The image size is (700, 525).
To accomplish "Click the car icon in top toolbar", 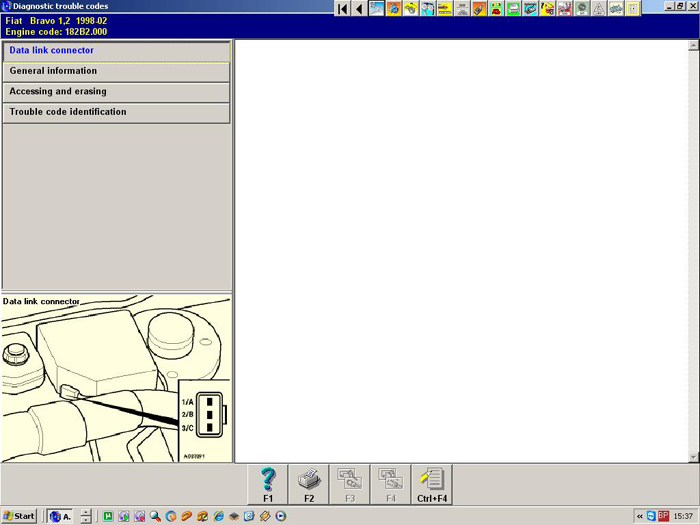I will tap(616, 9).
